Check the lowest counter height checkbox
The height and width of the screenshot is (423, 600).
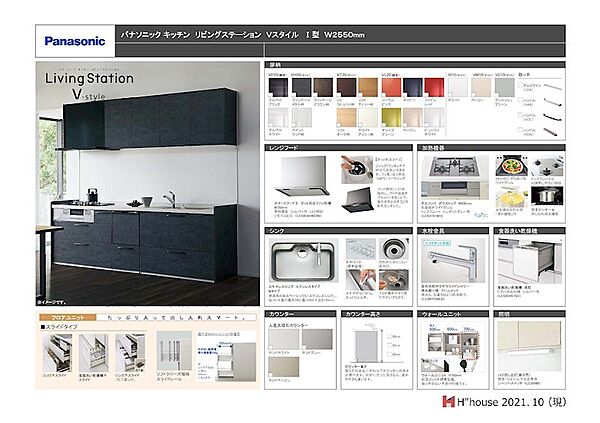388,354
